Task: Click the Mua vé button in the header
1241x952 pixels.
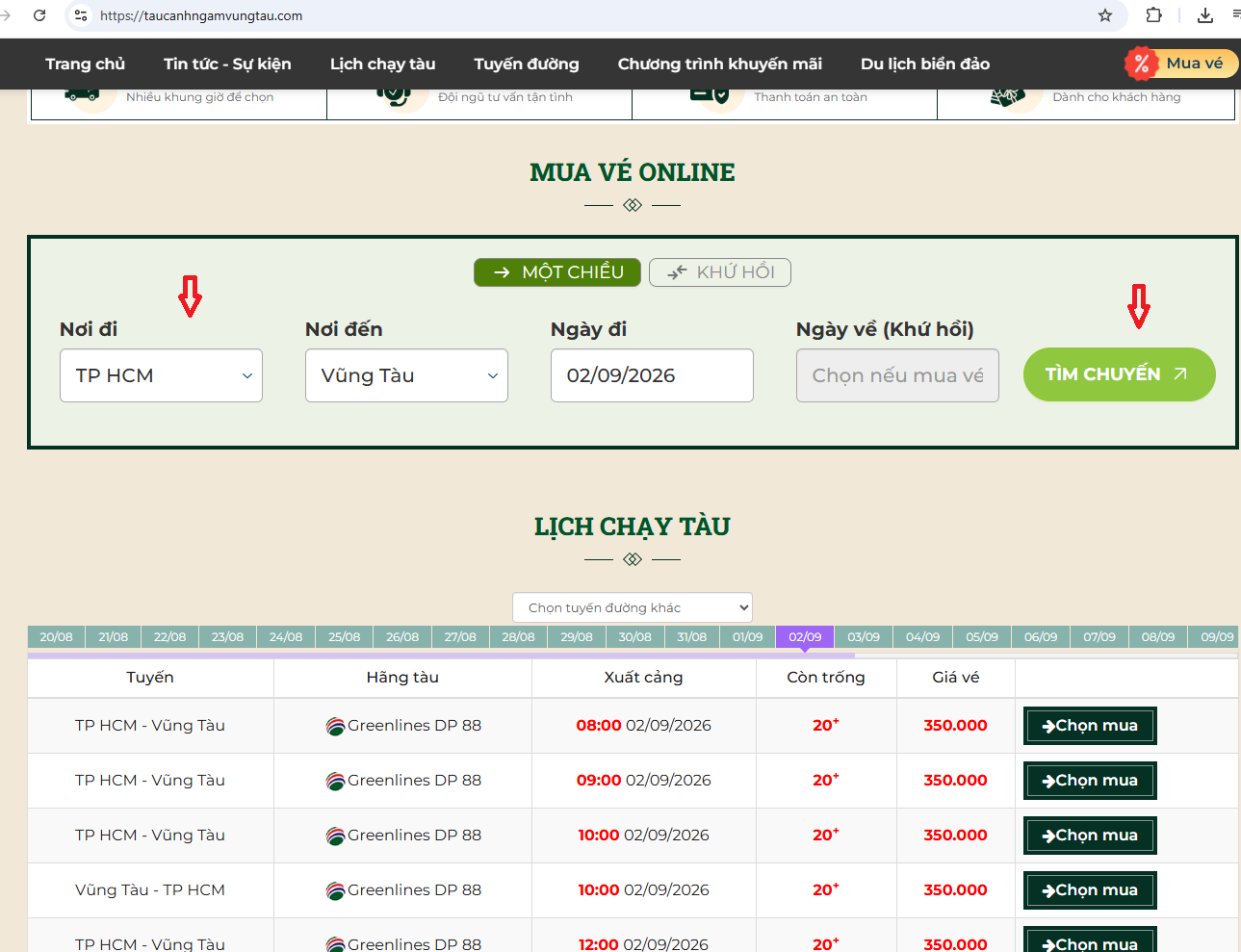Action: (x=1194, y=64)
